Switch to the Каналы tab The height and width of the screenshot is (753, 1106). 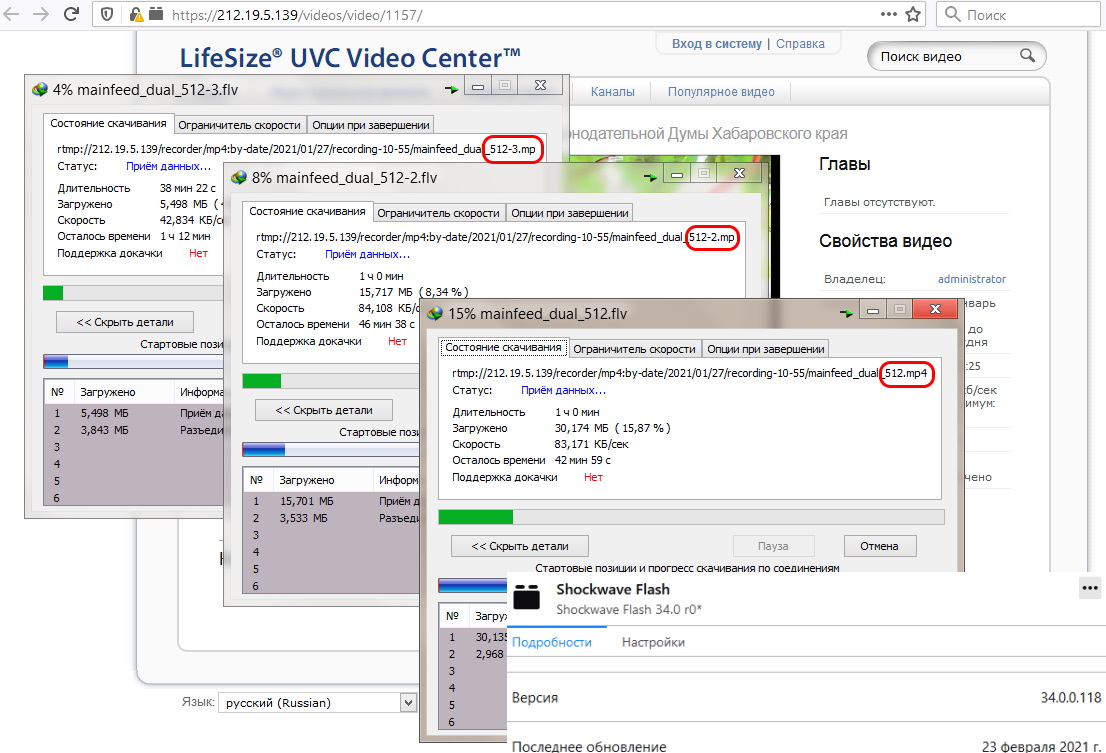(612, 92)
